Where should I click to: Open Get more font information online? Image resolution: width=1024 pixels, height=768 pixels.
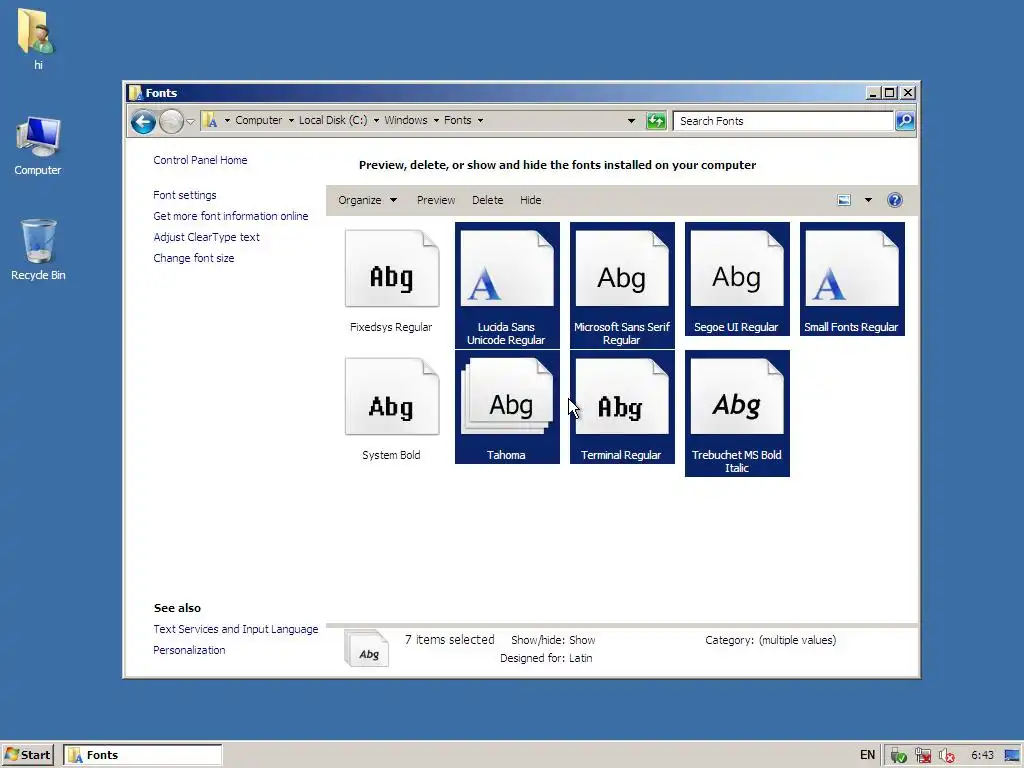tap(231, 216)
